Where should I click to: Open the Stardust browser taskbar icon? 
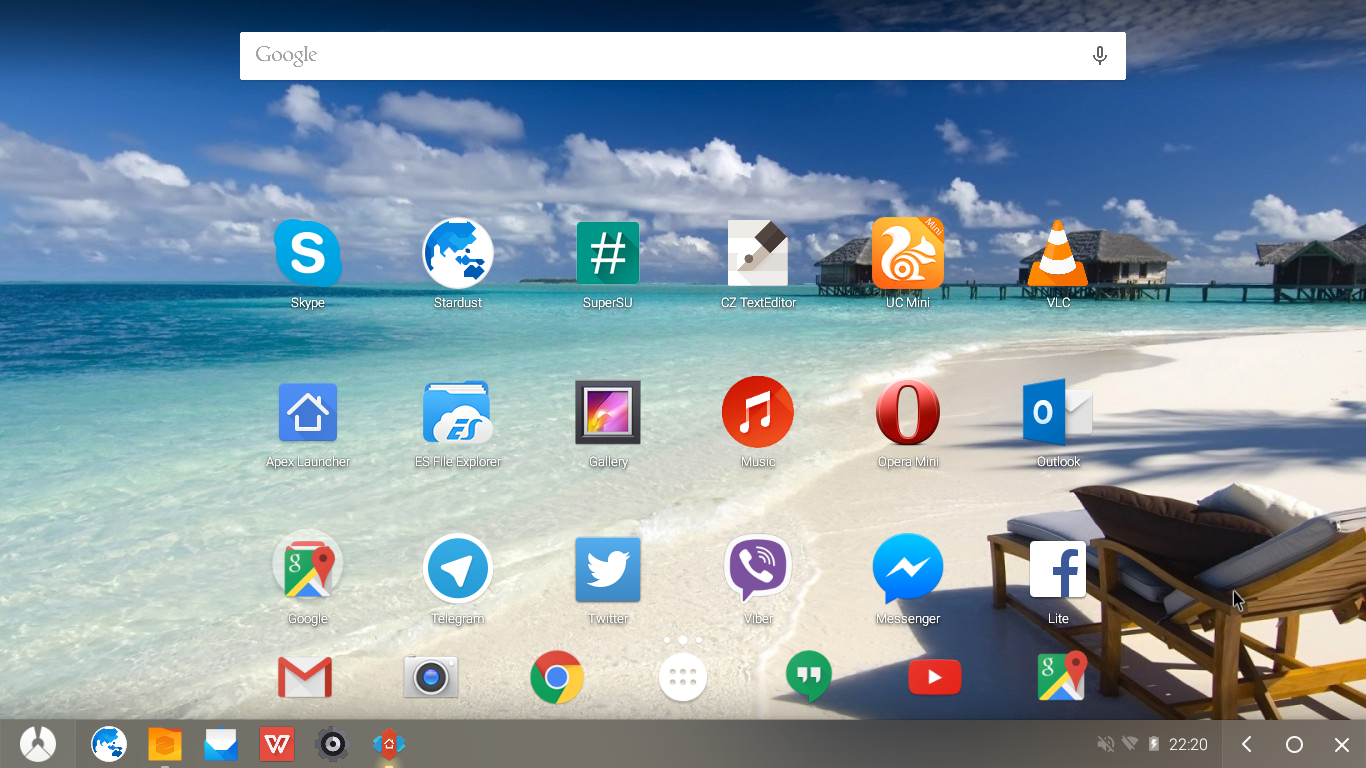point(109,744)
